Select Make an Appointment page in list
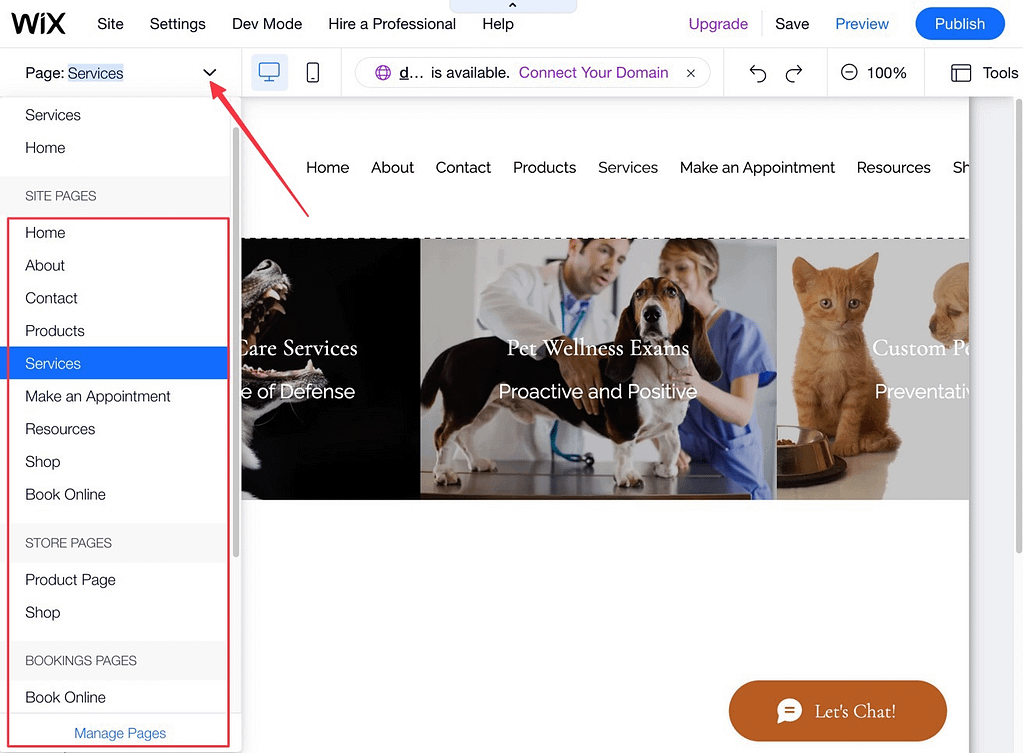1023x753 pixels. pyautogui.click(x=117, y=396)
